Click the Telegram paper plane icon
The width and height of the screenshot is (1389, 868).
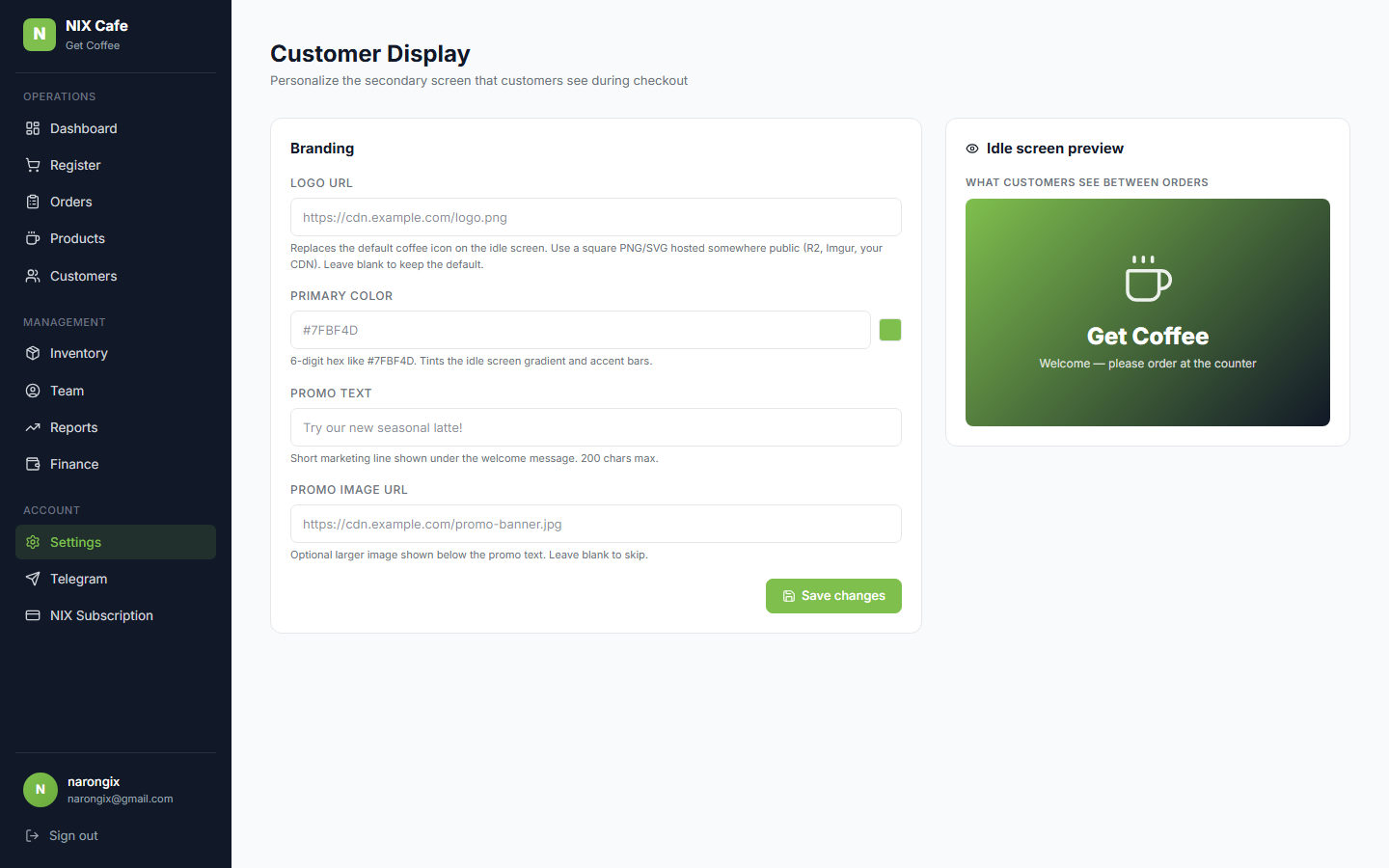[32, 579]
